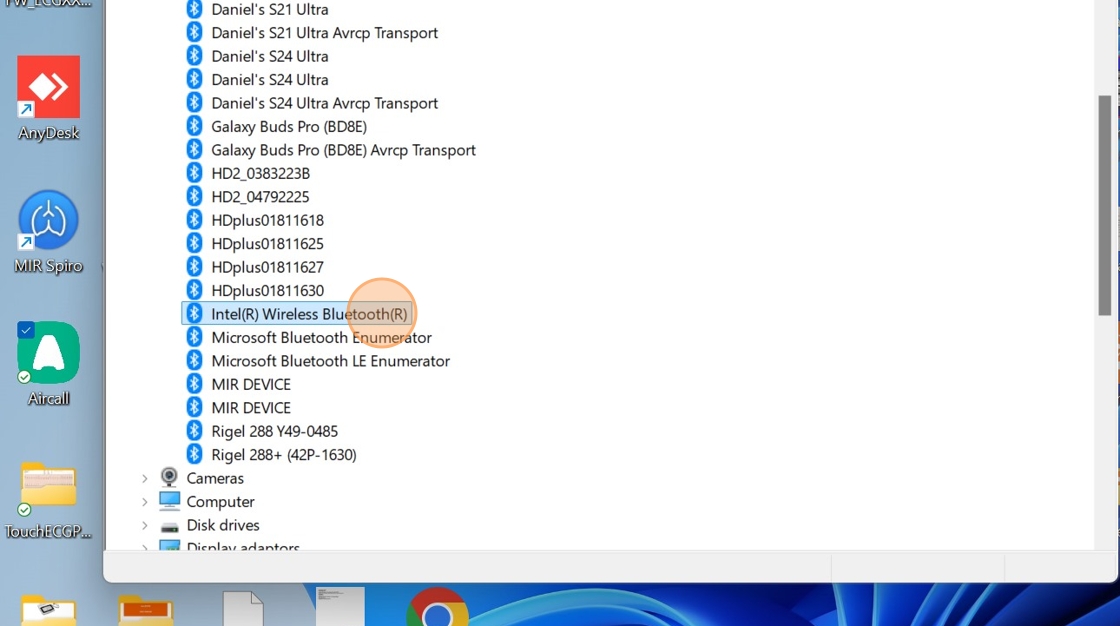Select HD2_04792225 device
The width and height of the screenshot is (1120, 626).
click(260, 197)
